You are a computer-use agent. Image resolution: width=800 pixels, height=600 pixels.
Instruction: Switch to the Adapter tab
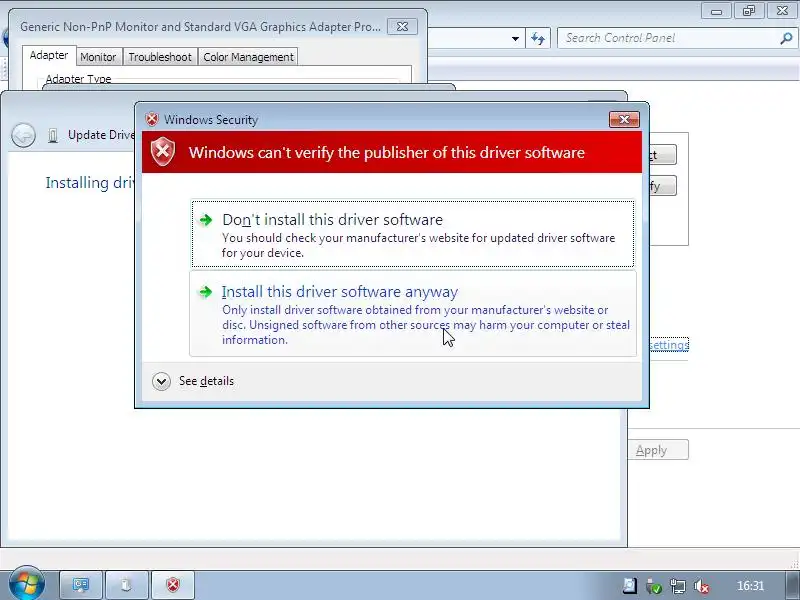pos(49,55)
